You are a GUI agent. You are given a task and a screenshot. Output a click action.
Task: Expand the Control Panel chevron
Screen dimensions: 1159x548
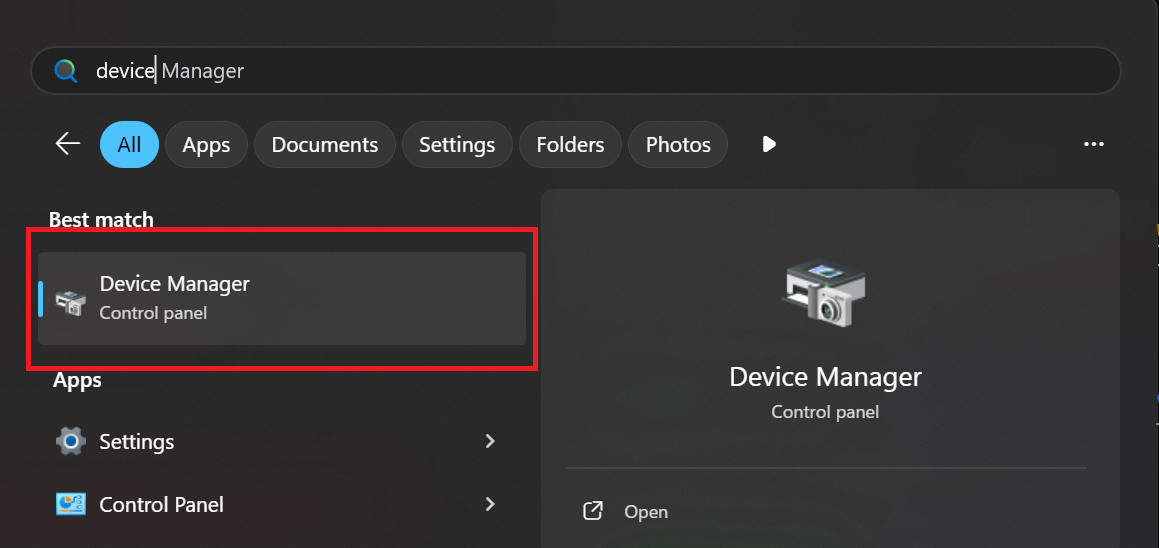tap(490, 504)
